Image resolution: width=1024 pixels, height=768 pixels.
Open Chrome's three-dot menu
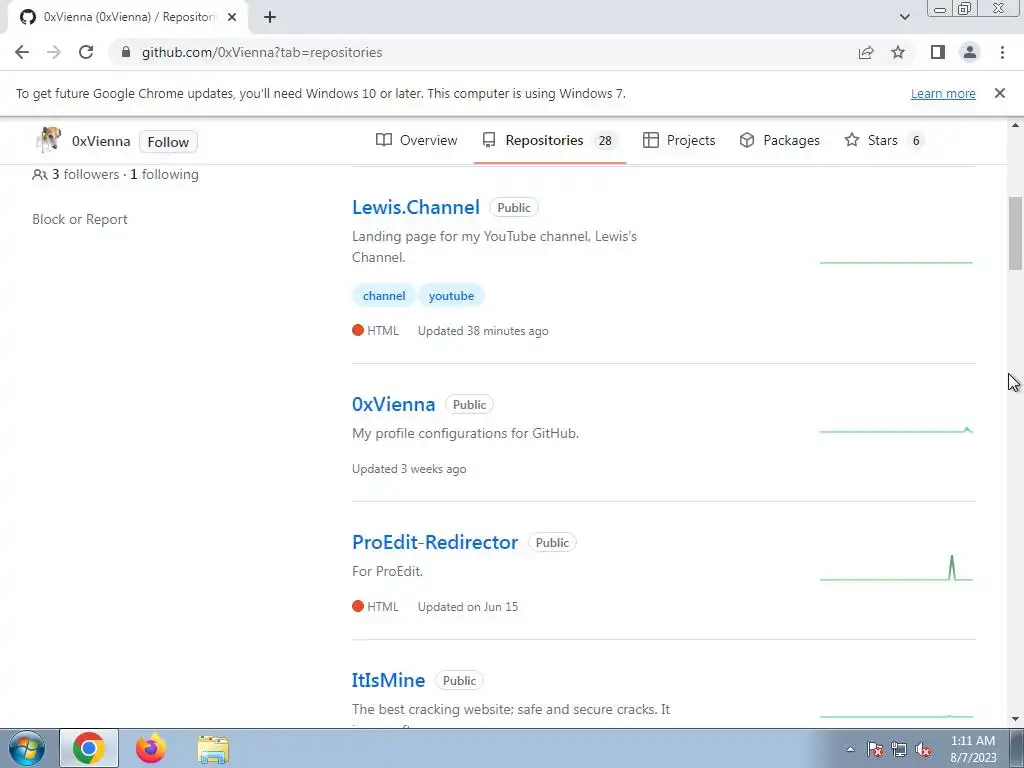1002,52
